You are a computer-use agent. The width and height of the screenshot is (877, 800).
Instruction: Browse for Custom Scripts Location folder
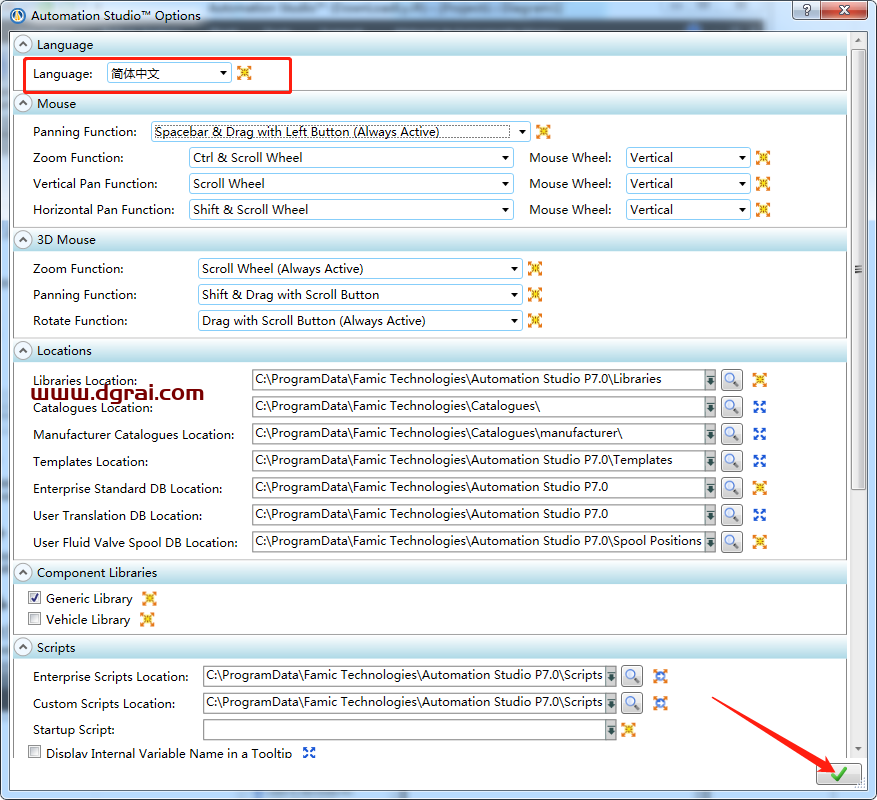click(631, 703)
